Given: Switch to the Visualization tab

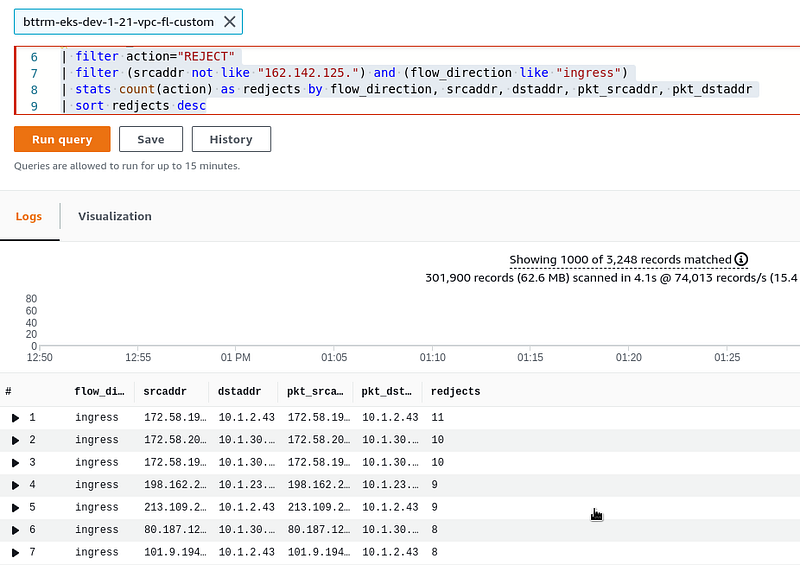Looking at the screenshot, I should (115, 216).
